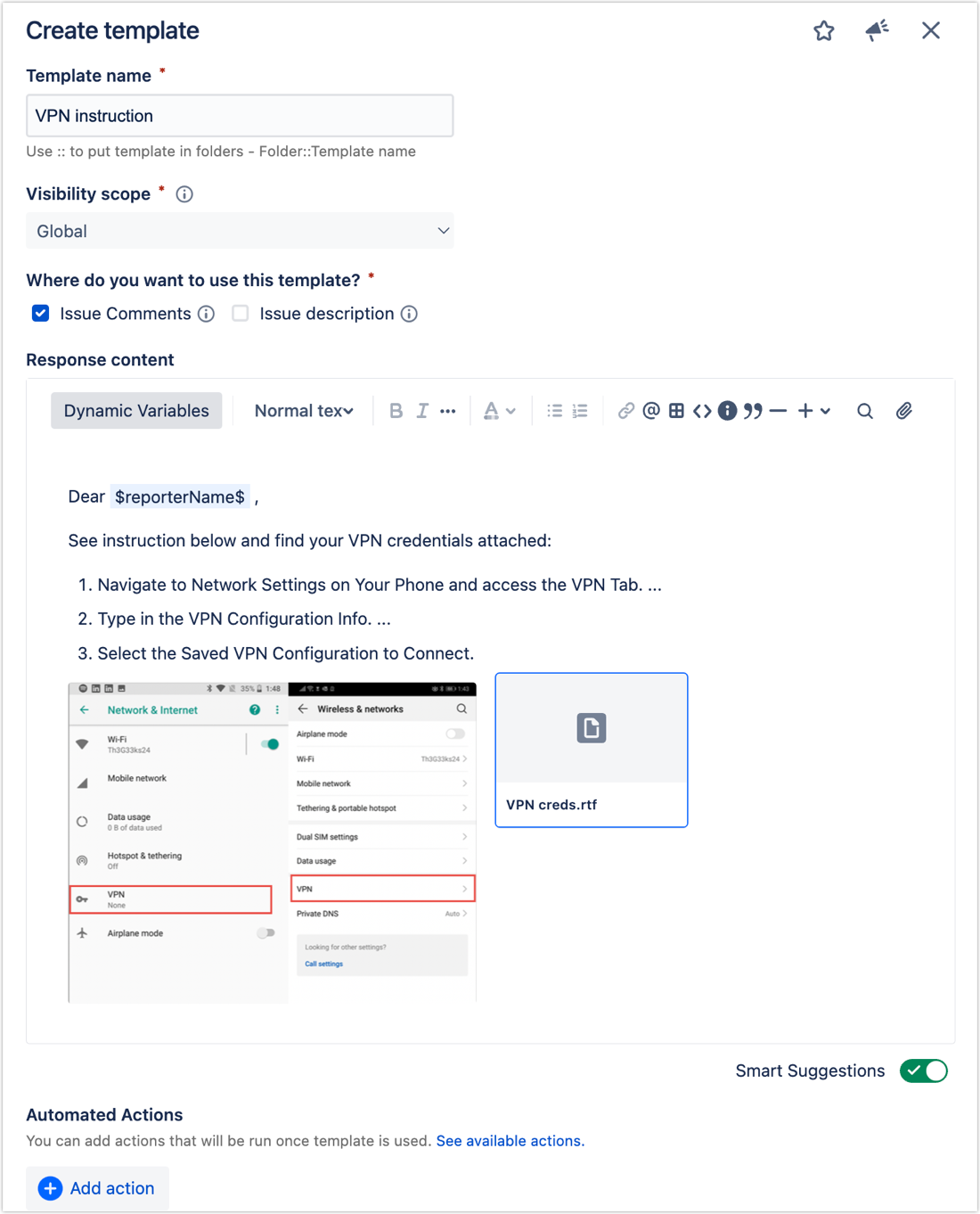
Task: Open the Visibility scope info tooltip
Action: tap(184, 194)
